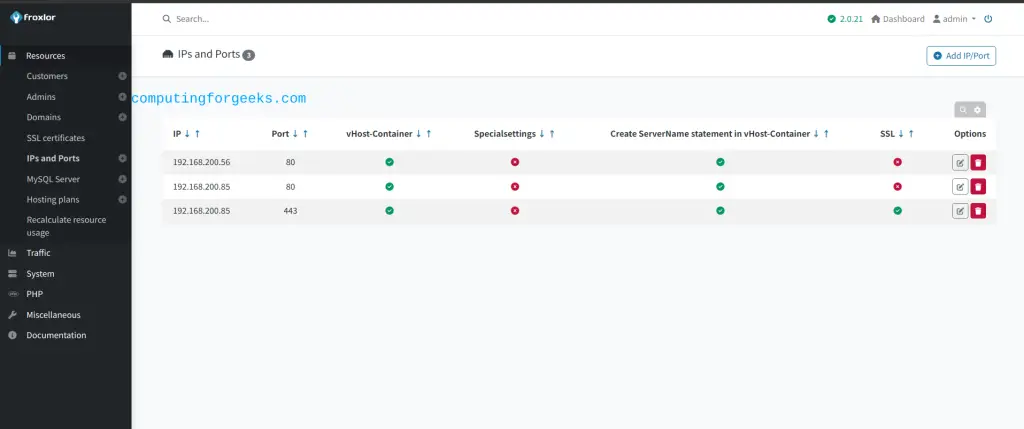Edit the 192.168.200.85 port 80 entry

click(x=960, y=187)
